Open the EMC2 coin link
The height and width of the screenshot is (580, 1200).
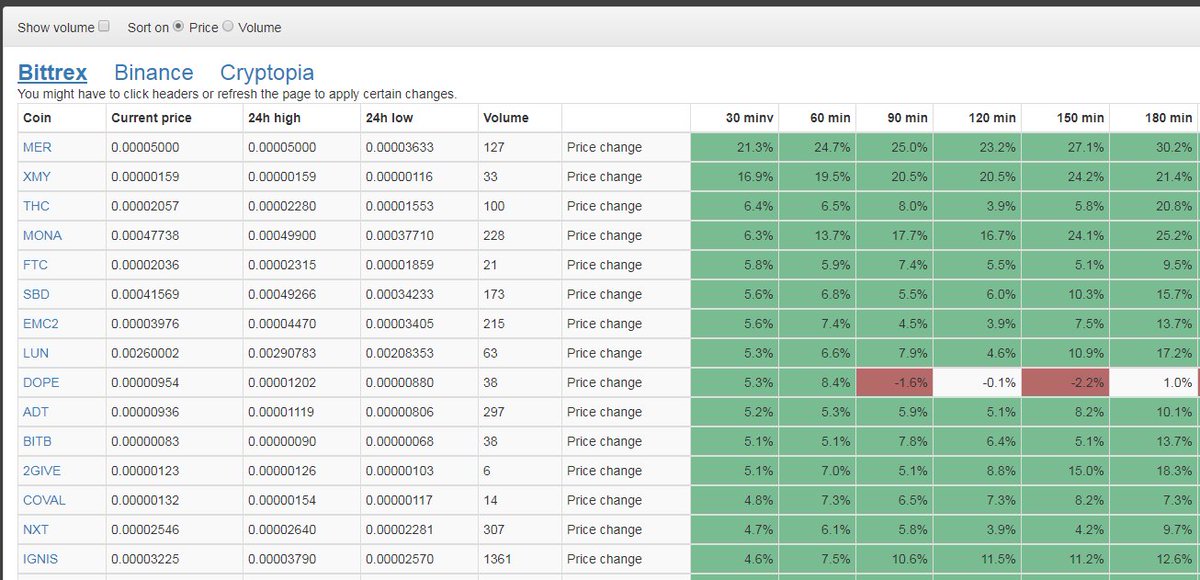pyautogui.click(x=40, y=324)
